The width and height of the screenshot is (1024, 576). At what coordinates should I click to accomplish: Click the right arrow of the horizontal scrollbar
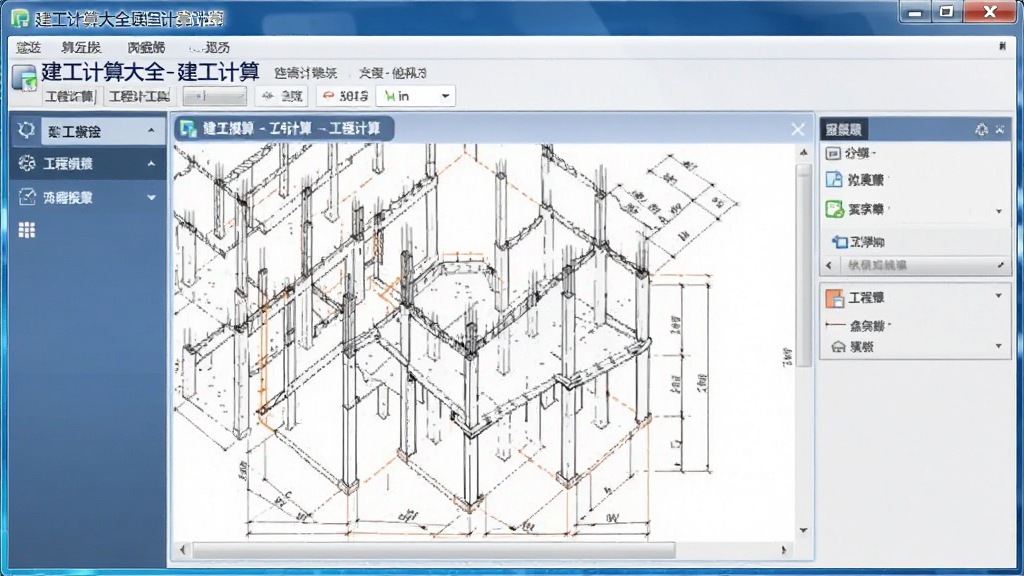coord(784,550)
